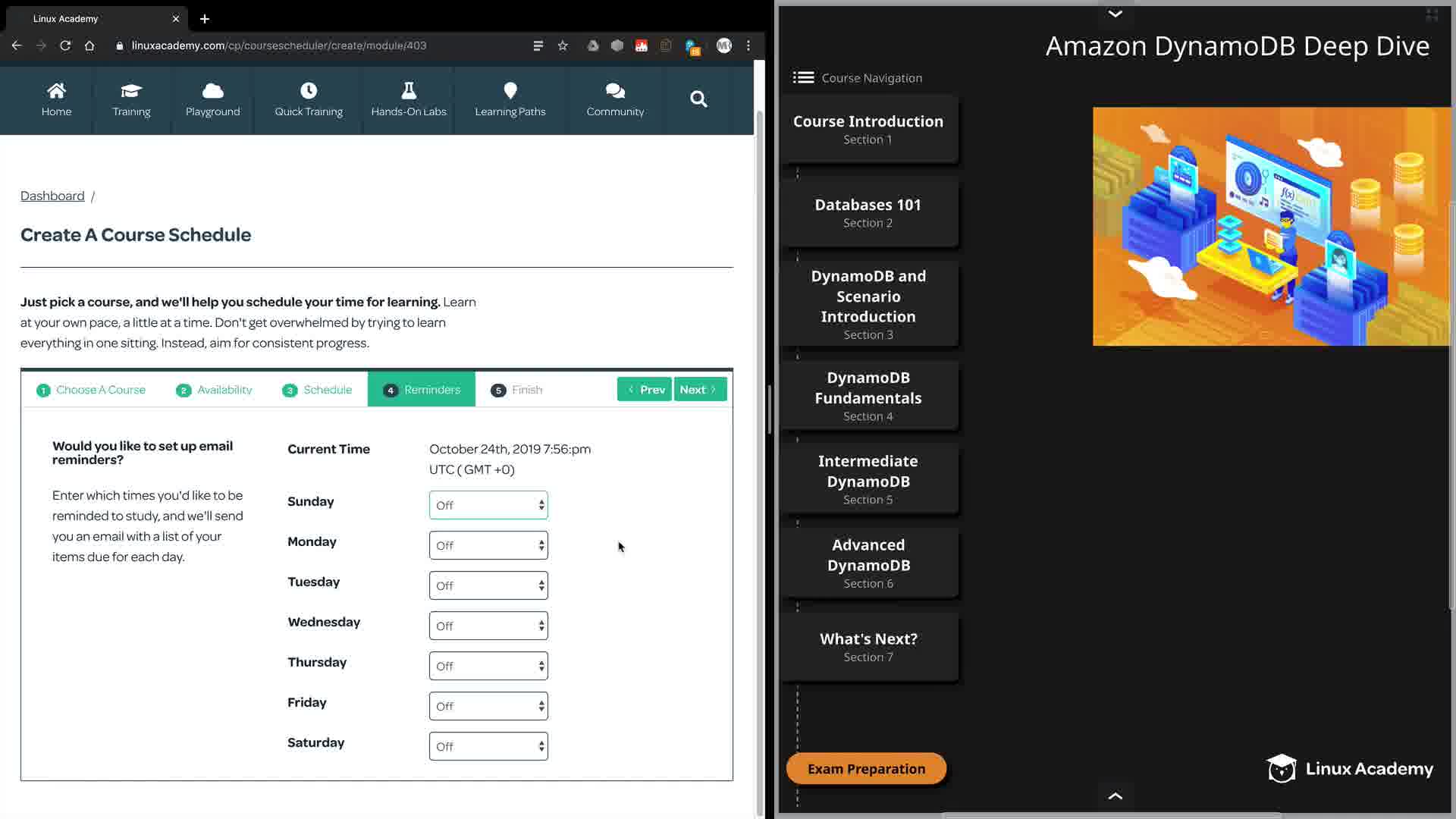Open Sunday reminder time dropdown

tap(488, 505)
